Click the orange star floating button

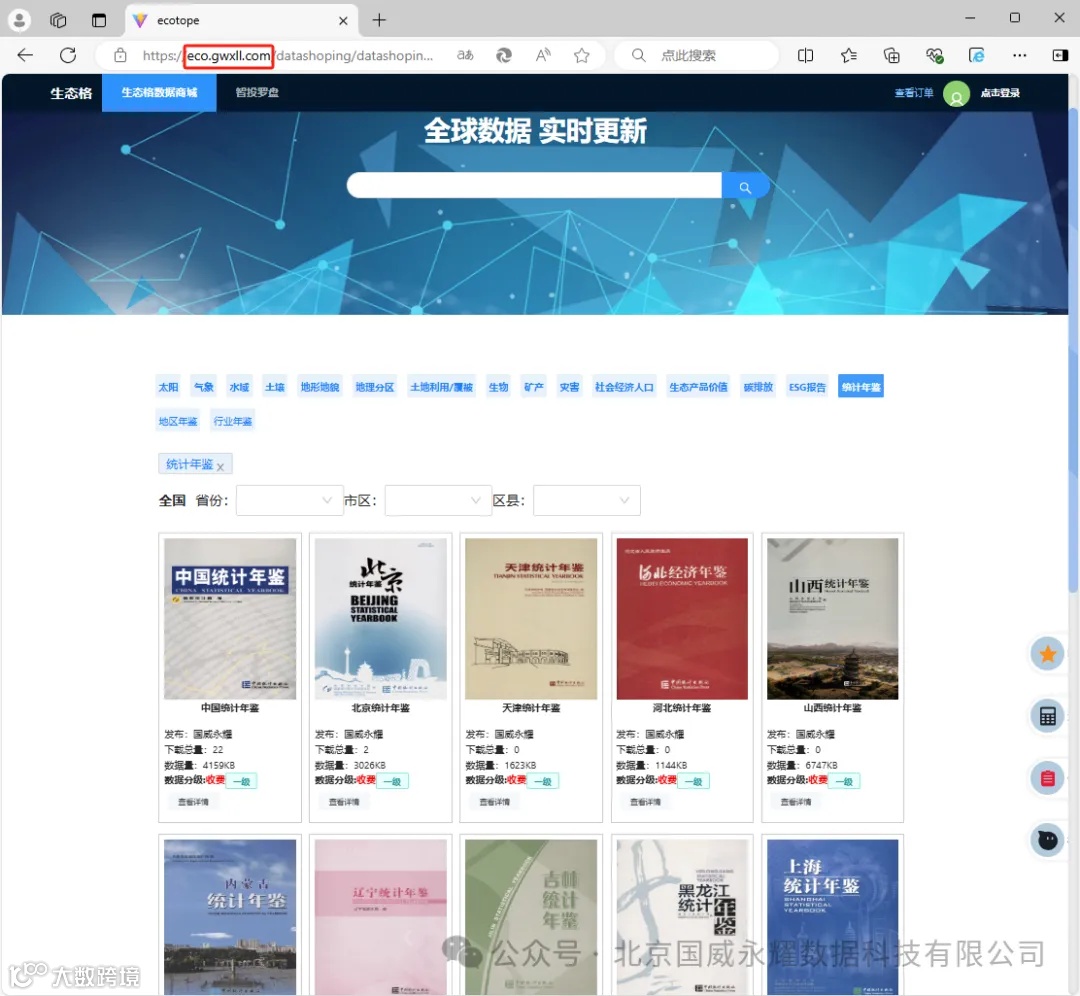tap(1048, 654)
